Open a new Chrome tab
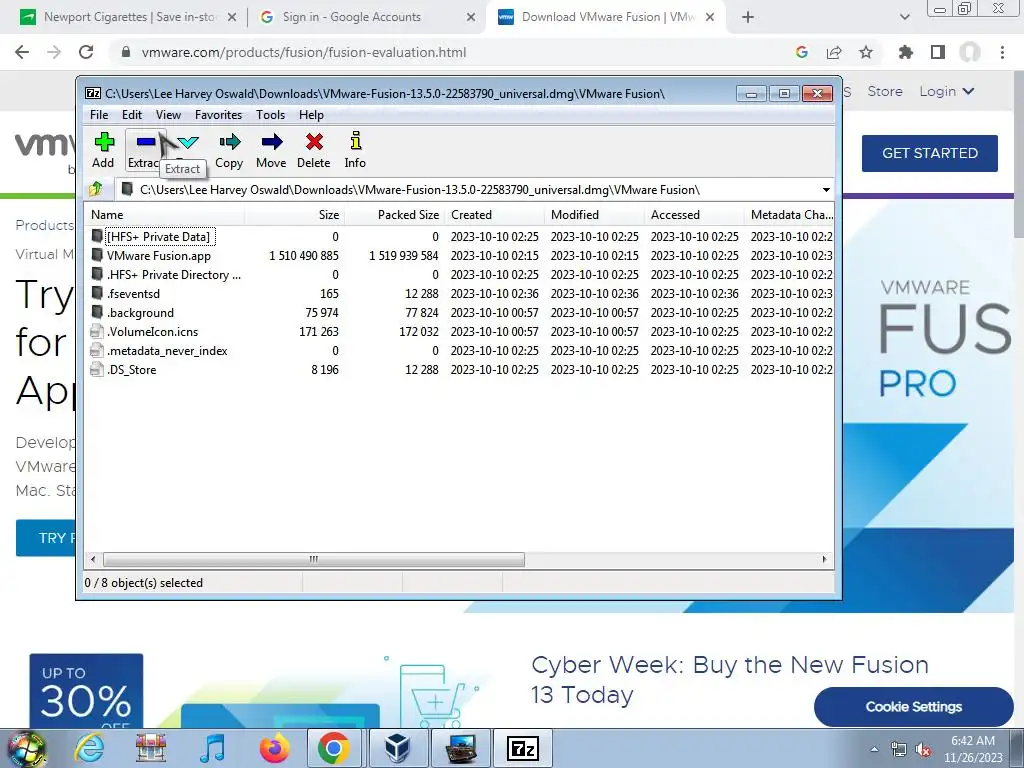The height and width of the screenshot is (768, 1024). click(x=748, y=18)
